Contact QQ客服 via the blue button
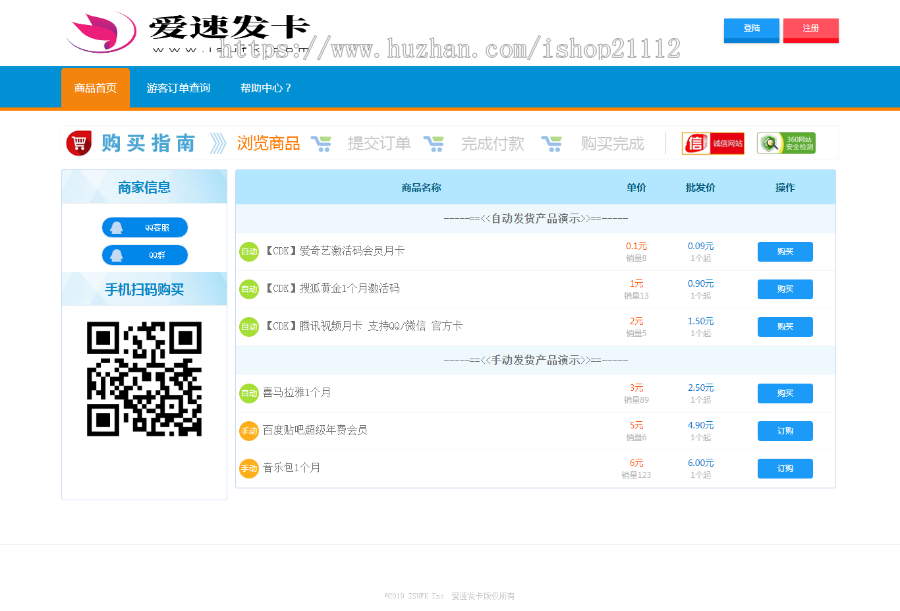 click(145, 227)
